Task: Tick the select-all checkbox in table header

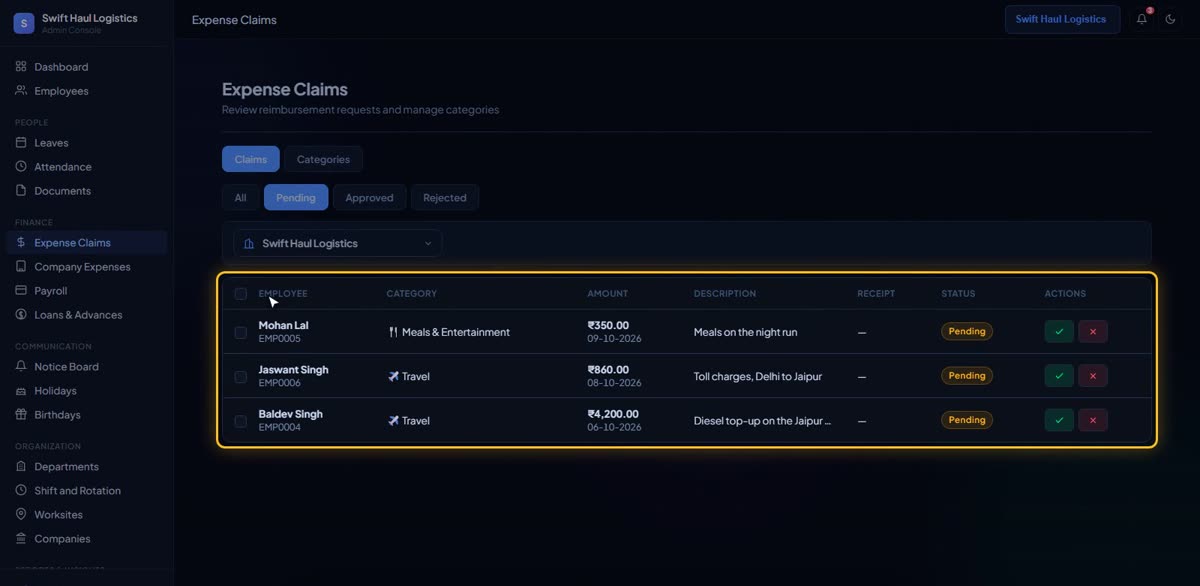Action: click(x=241, y=294)
